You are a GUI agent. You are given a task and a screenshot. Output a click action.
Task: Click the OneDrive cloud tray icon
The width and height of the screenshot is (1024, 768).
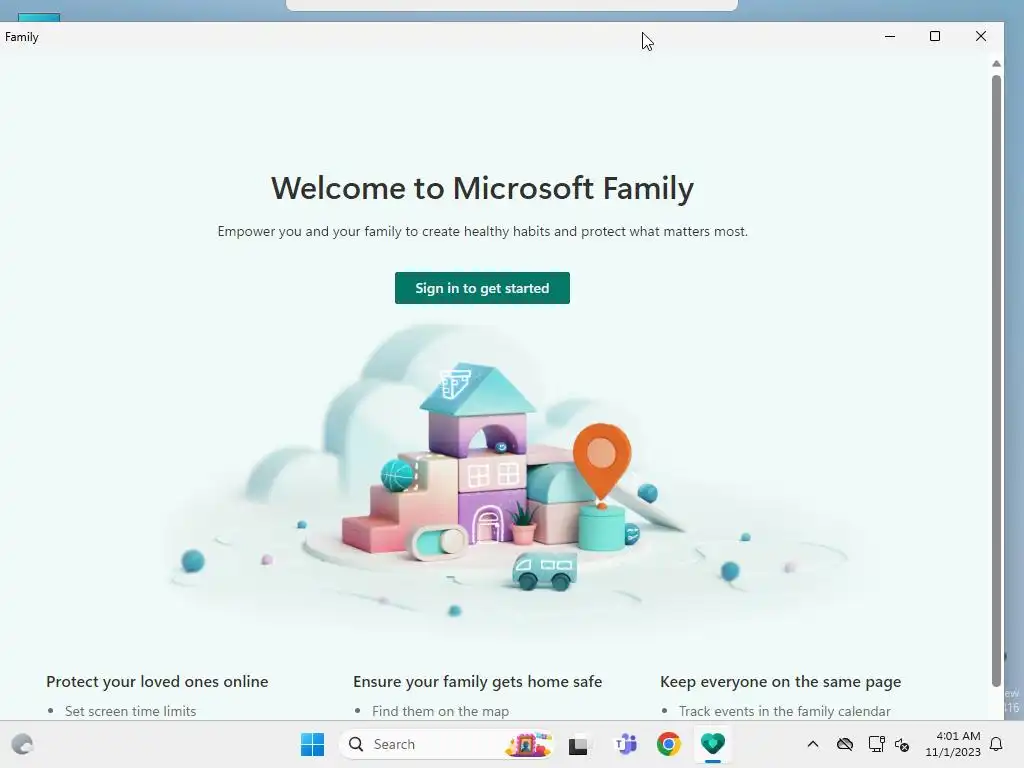(x=844, y=744)
